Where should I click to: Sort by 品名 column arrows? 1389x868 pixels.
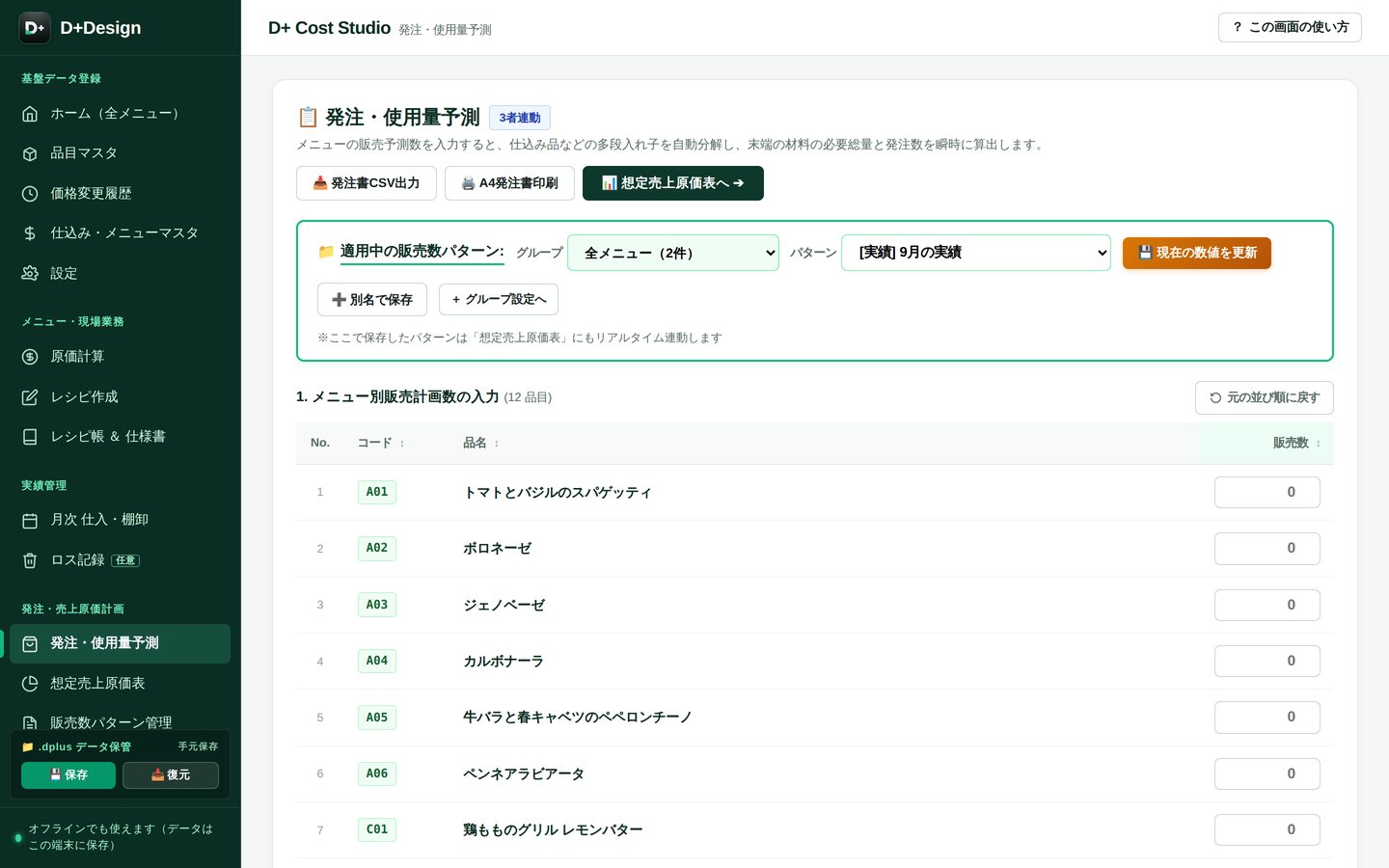tap(497, 444)
